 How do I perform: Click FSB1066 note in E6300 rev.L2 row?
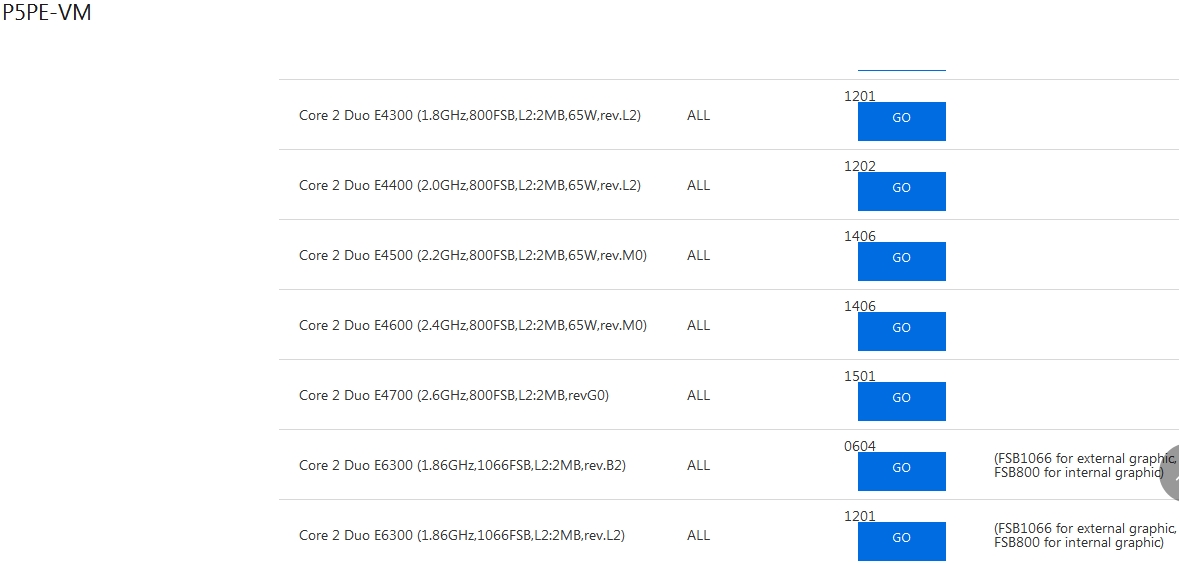(1086, 535)
